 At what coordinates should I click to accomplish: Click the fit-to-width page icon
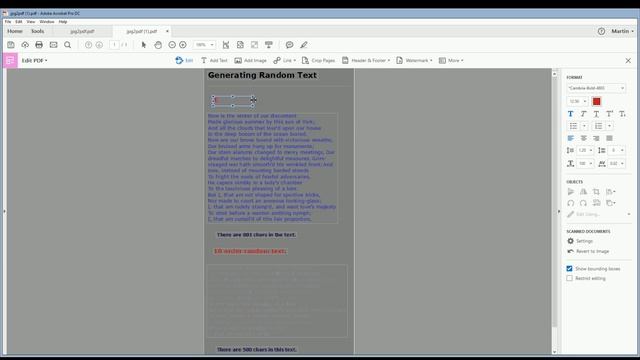pos(226,45)
